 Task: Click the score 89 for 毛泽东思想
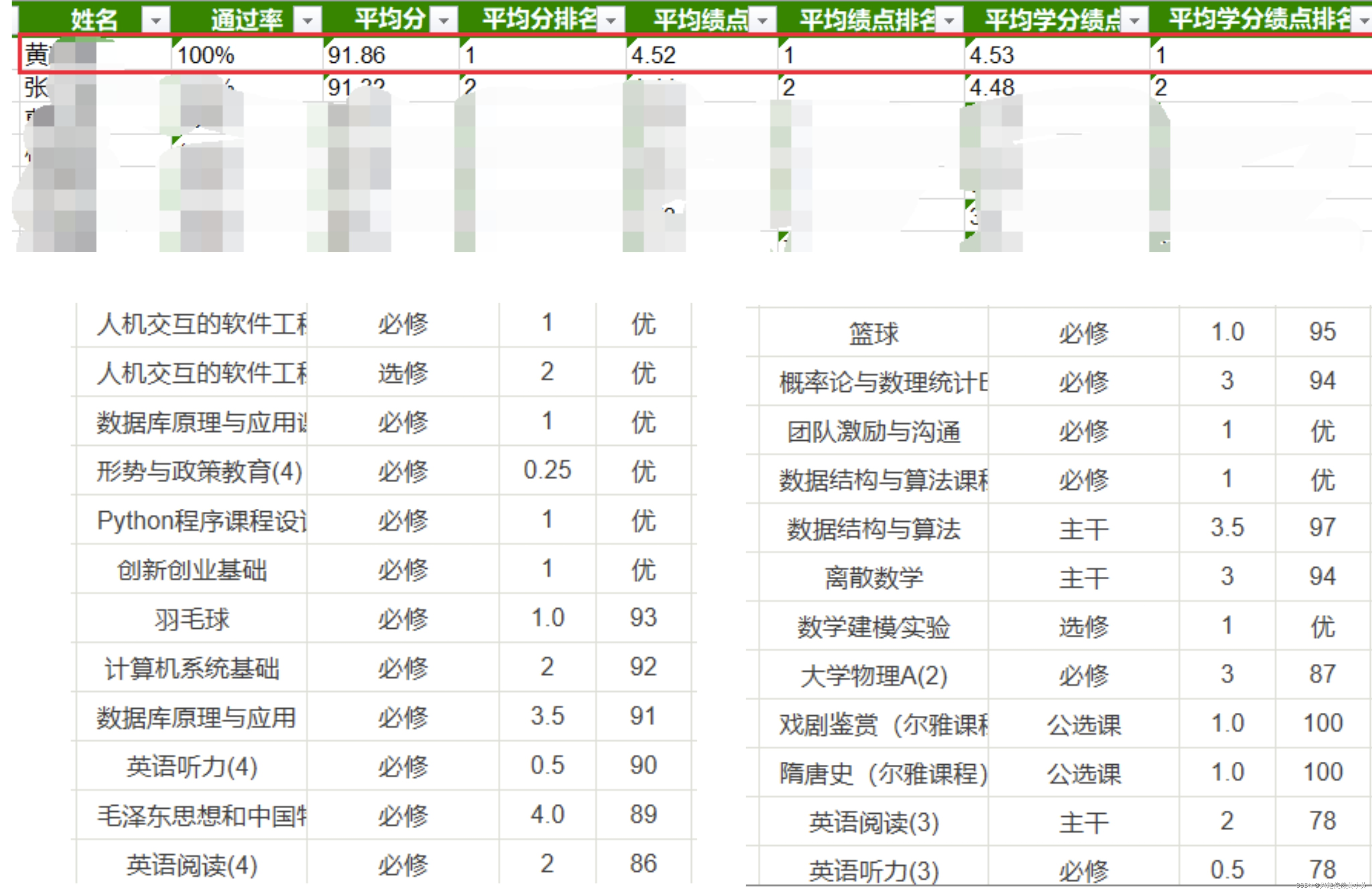pyautogui.click(x=643, y=814)
